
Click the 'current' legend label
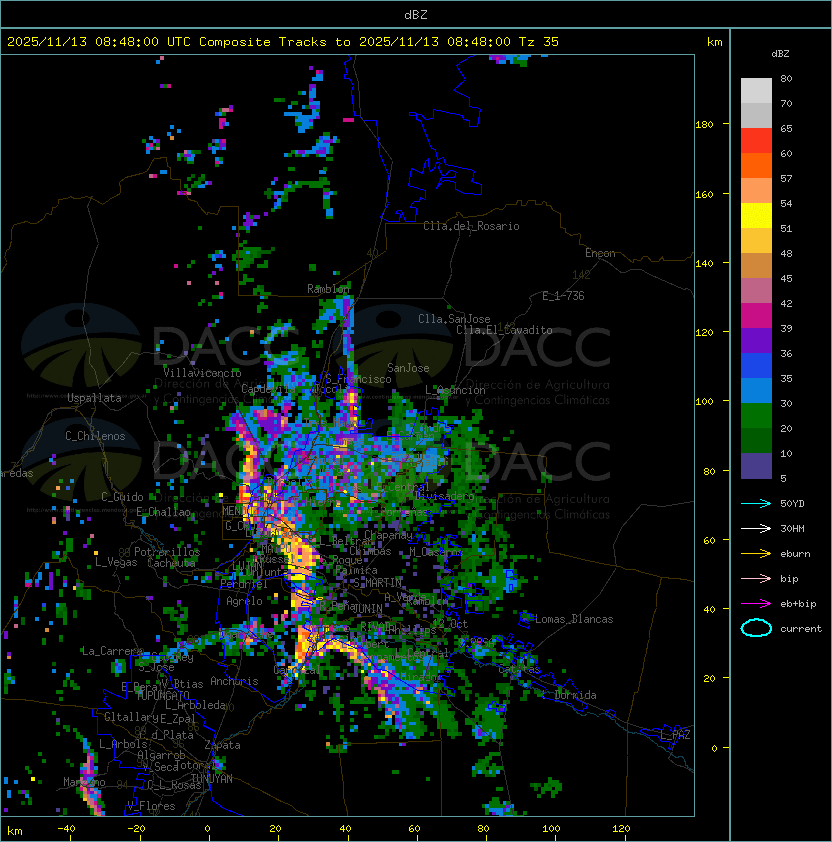coord(801,629)
